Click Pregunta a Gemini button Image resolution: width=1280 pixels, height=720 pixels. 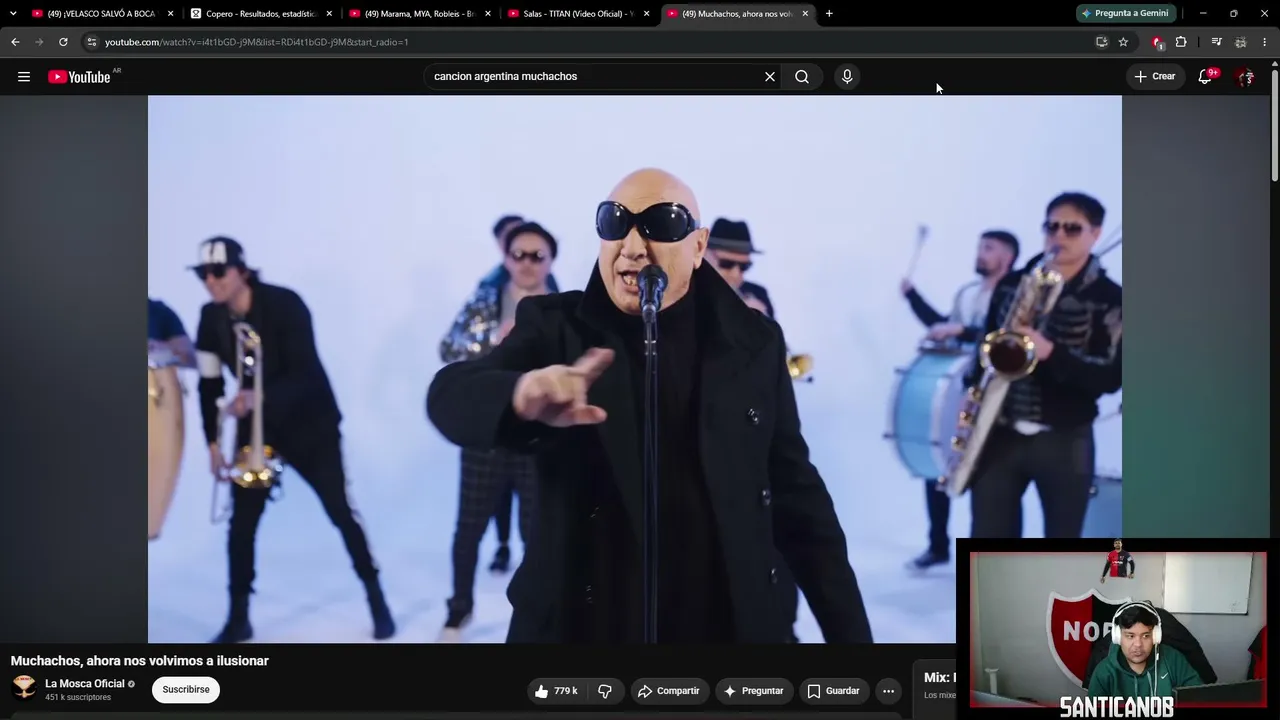coord(1125,14)
